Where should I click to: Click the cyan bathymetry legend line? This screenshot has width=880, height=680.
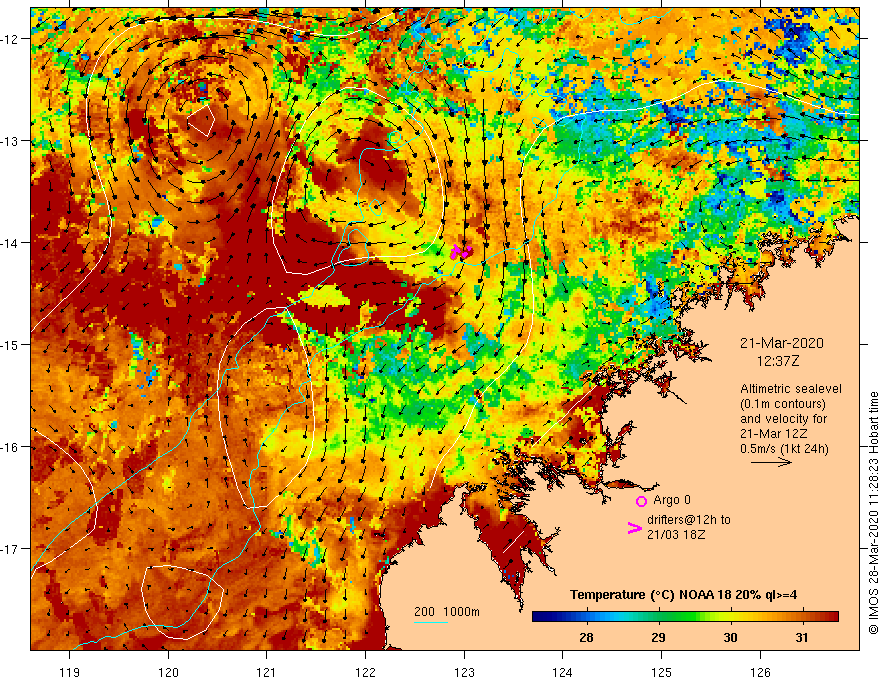click(x=430, y=622)
